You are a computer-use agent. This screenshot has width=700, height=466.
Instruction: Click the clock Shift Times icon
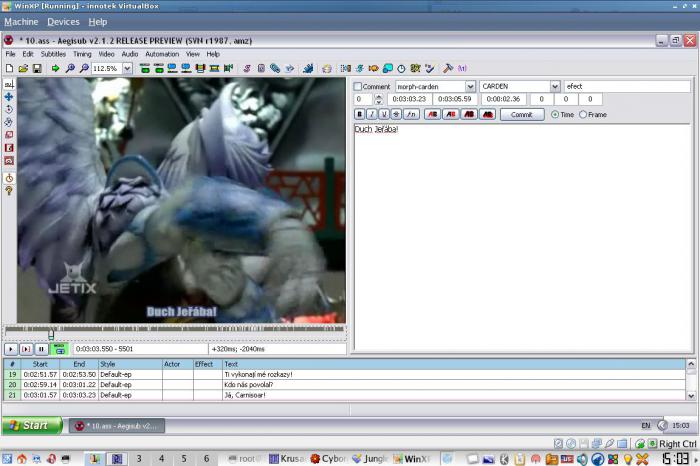[401, 68]
